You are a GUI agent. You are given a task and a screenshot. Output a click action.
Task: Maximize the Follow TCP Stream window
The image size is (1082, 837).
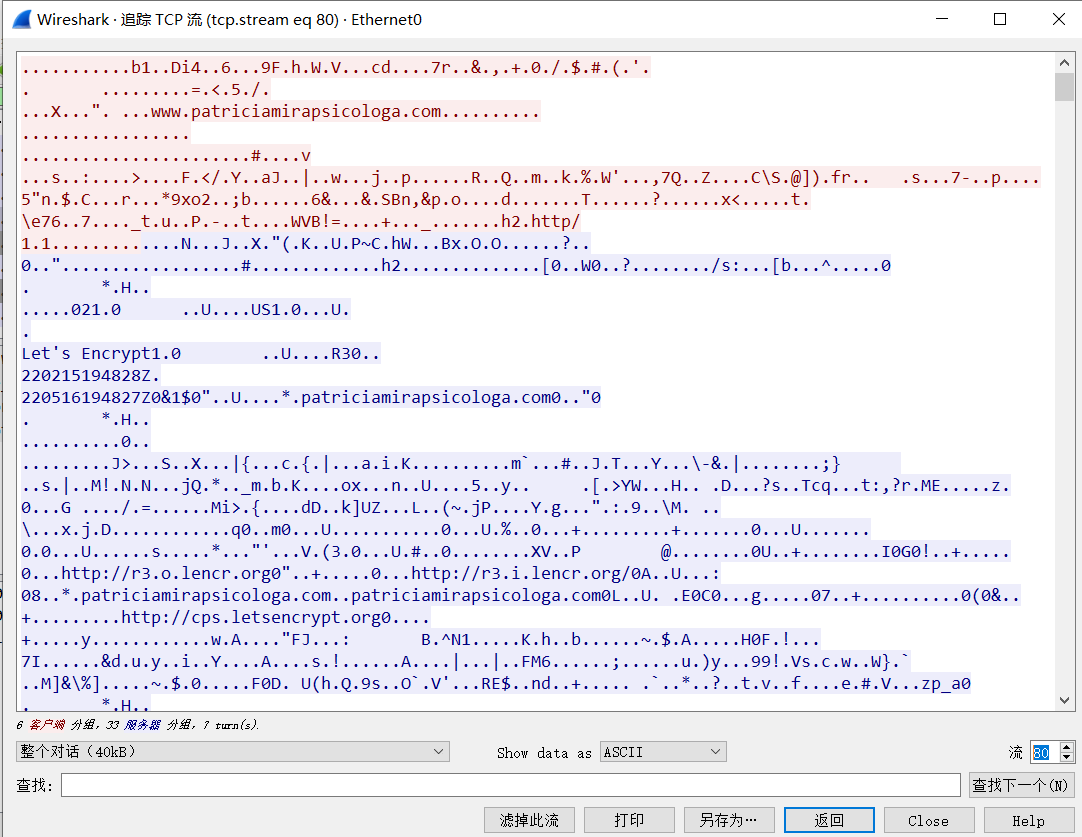(x=999, y=19)
